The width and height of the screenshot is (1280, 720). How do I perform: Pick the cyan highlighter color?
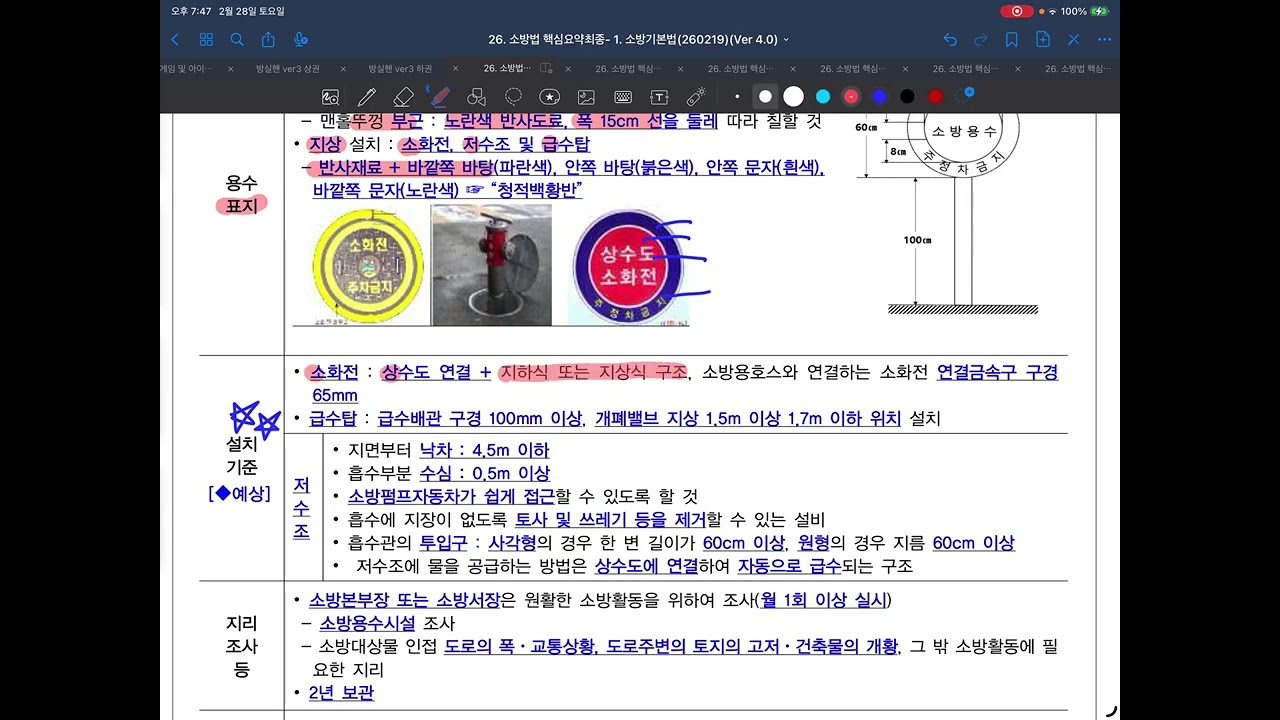coord(823,97)
